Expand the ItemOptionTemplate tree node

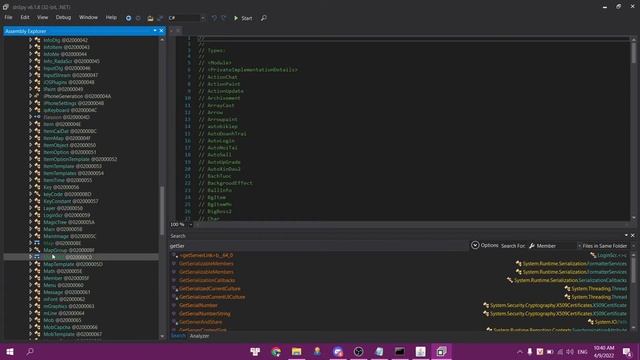[30, 159]
